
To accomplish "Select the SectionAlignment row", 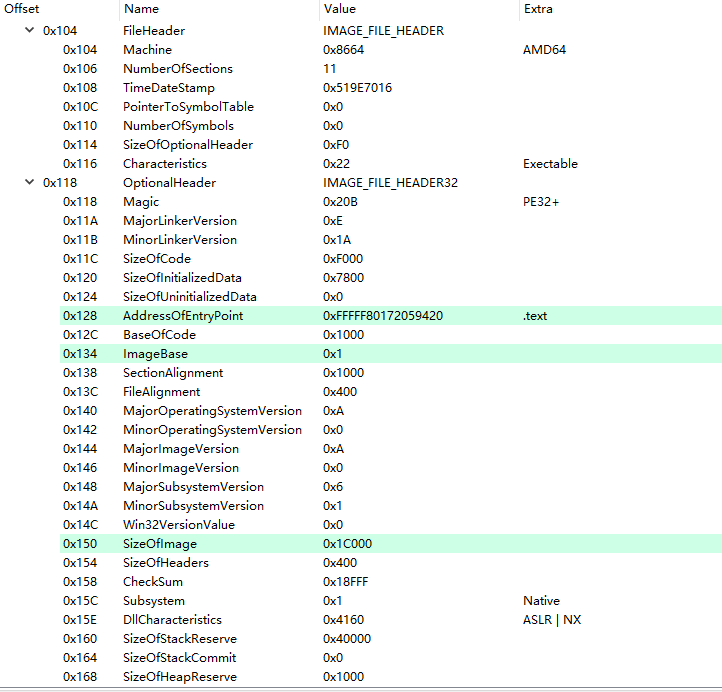I will (173, 373).
